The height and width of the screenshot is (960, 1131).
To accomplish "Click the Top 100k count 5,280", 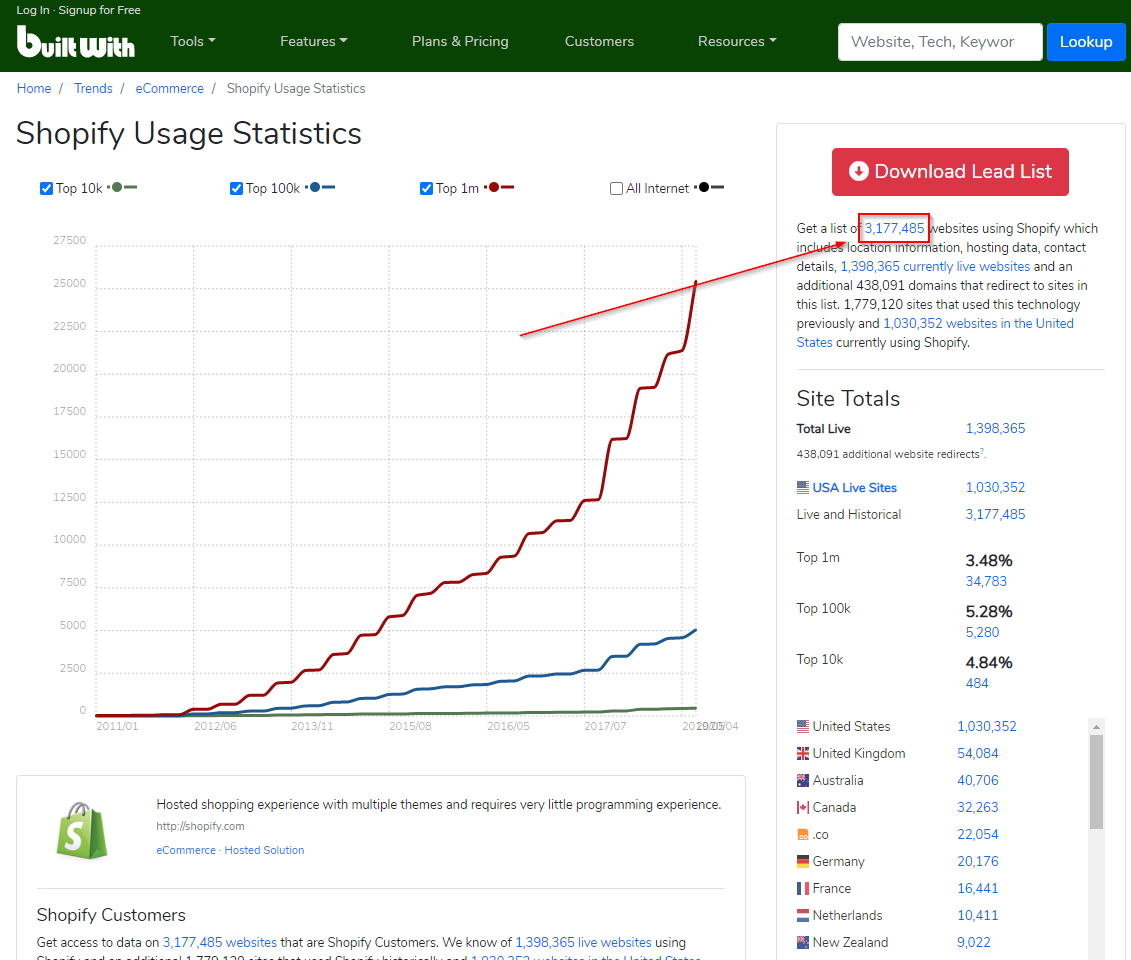I will pos(982,633).
